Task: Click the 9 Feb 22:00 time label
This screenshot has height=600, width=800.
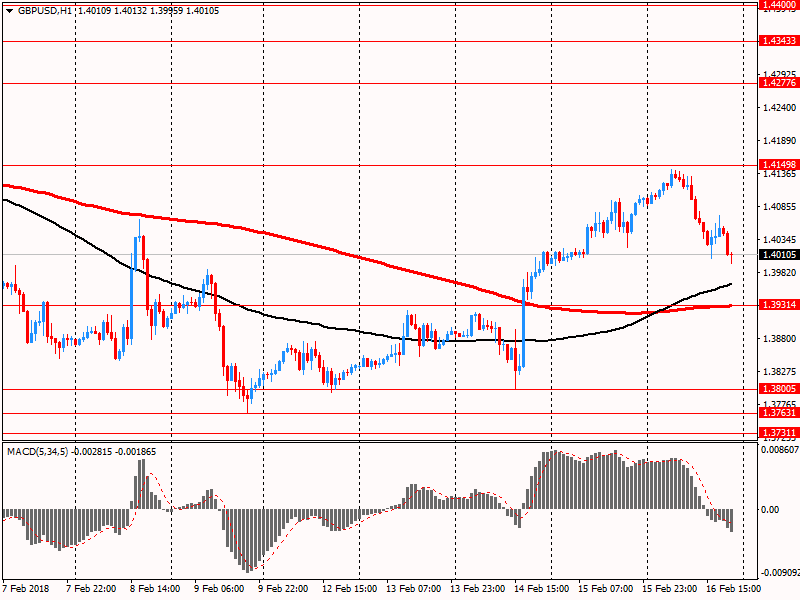Action: pos(283,589)
